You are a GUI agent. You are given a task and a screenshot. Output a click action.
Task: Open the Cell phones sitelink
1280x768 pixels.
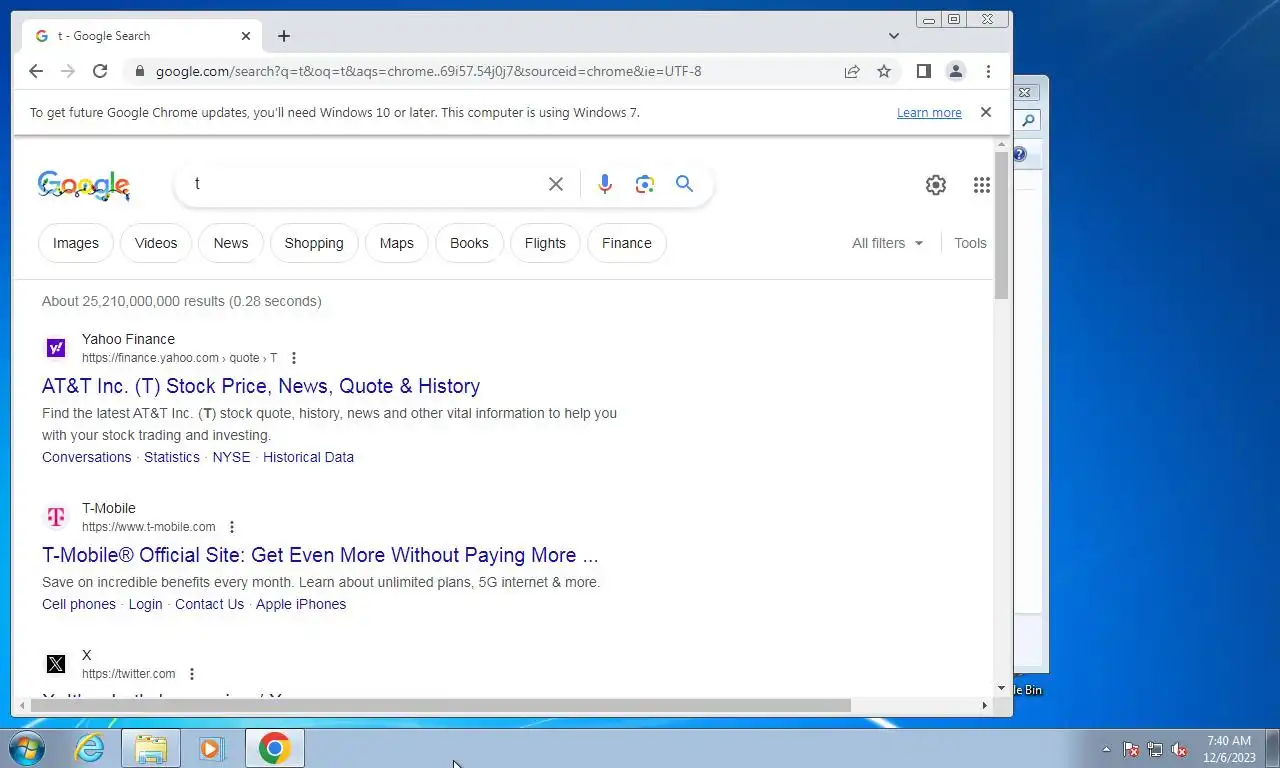tap(79, 604)
